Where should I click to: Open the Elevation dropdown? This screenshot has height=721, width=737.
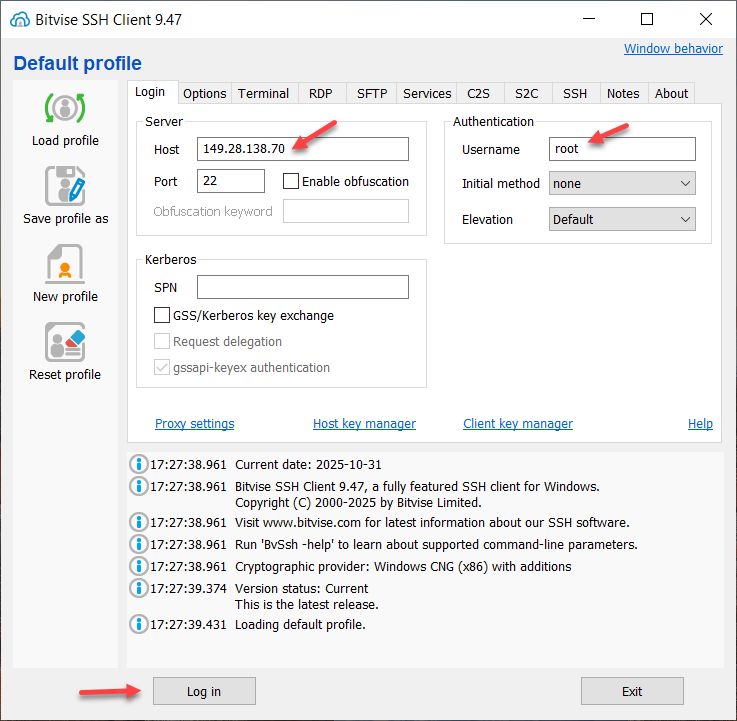(622, 220)
